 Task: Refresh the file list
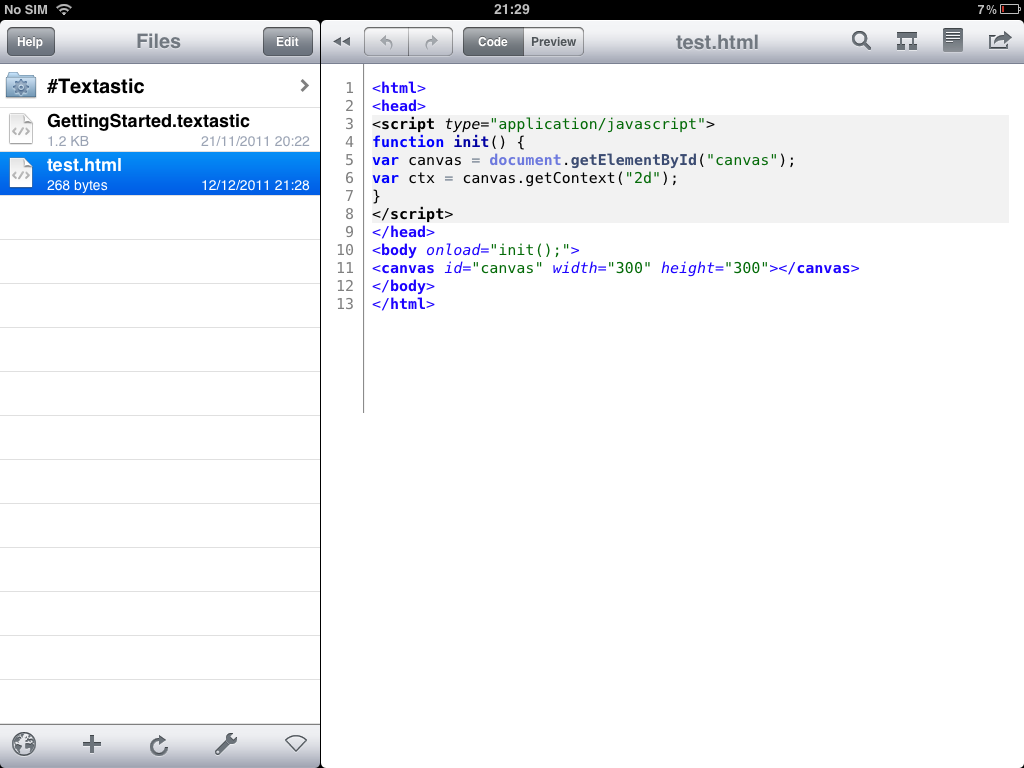(159, 744)
